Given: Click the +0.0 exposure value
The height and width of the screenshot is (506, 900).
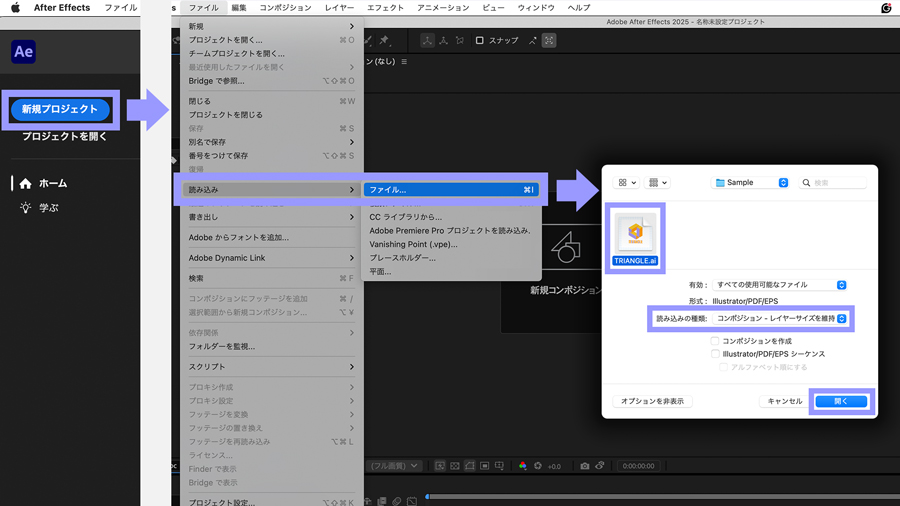Looking at the screenshot, I should tap(554, 466).
